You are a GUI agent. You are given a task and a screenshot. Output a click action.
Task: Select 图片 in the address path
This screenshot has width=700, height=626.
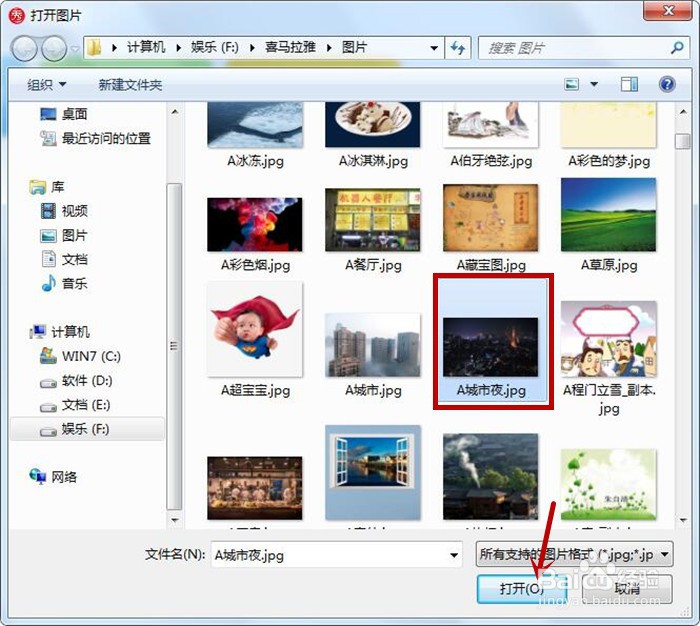tap(354, 47)
